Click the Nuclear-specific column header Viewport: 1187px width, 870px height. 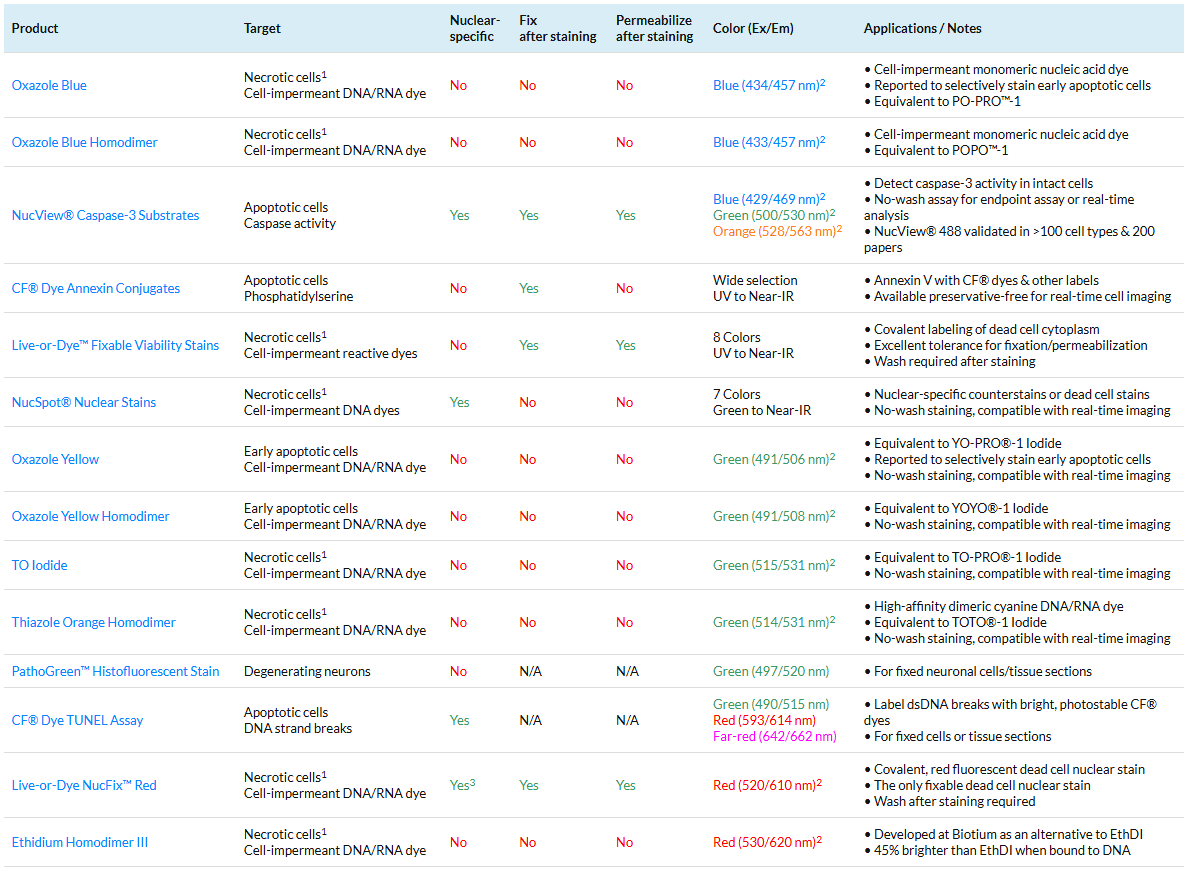[x=475, y=29]
